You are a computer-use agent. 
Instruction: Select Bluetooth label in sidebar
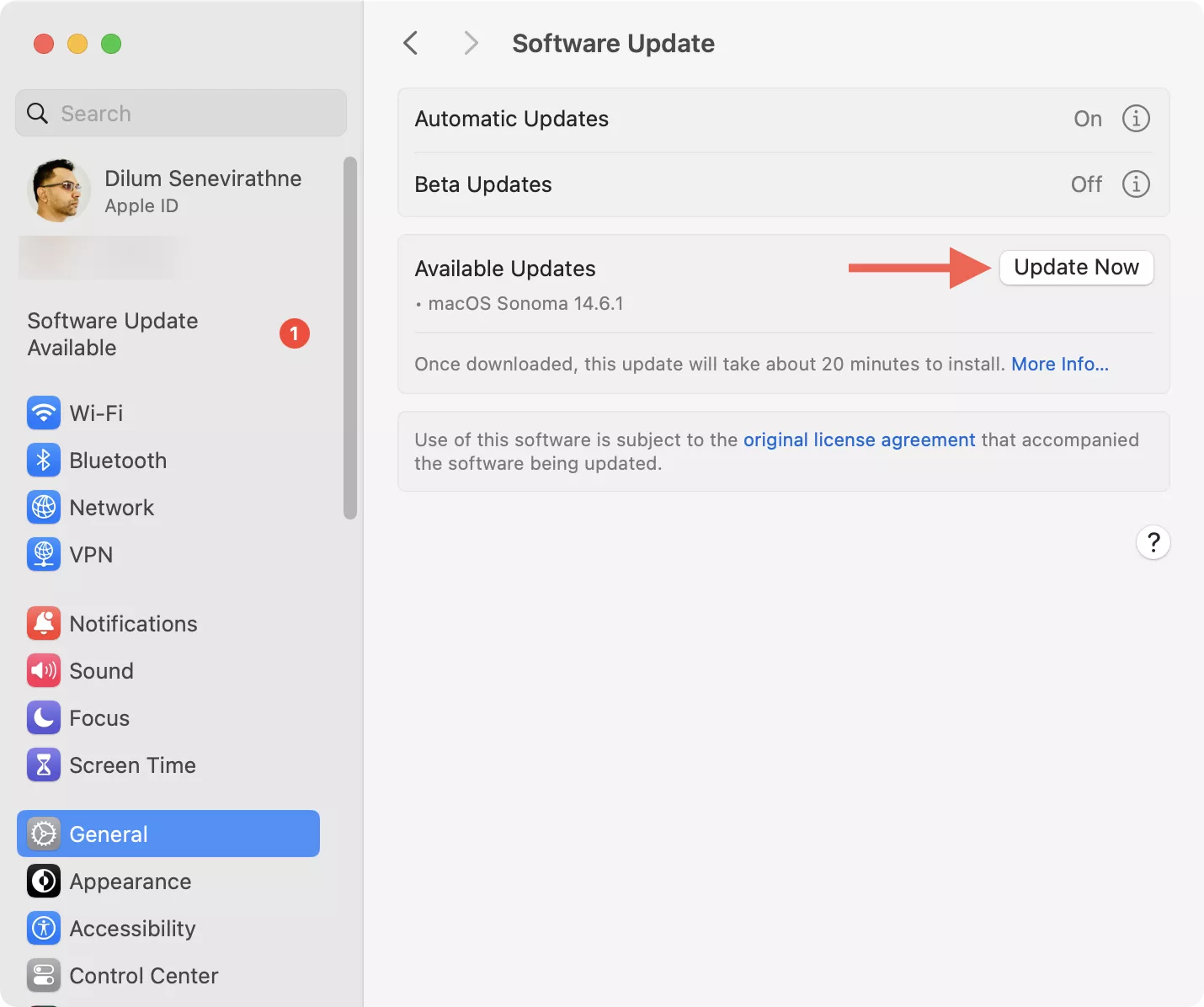pos(118,460)
